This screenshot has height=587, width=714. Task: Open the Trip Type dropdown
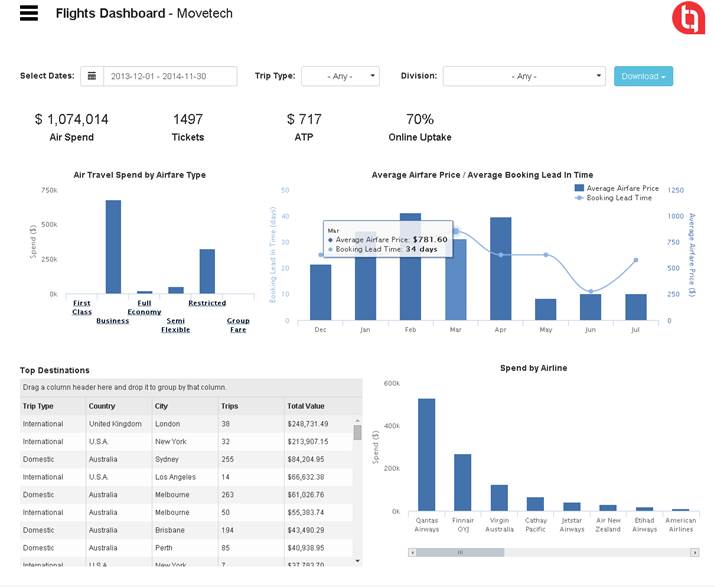coord(340,76)
